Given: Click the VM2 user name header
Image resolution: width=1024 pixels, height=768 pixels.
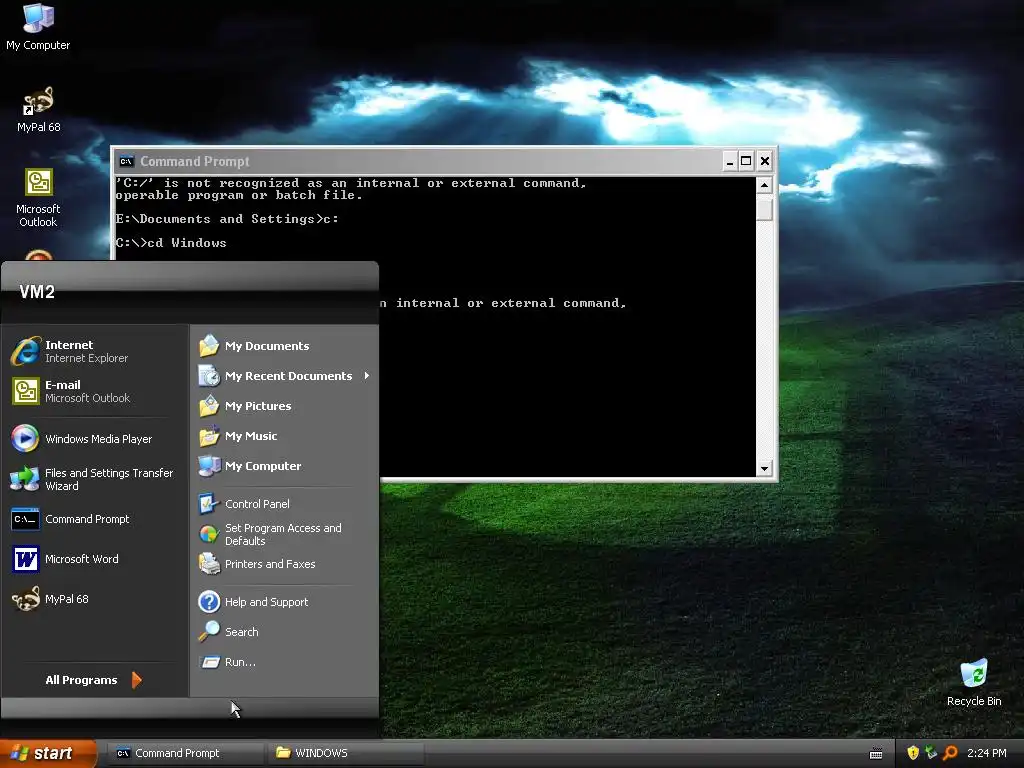Looking at the screenshot, I should click(x=37, y=292).
